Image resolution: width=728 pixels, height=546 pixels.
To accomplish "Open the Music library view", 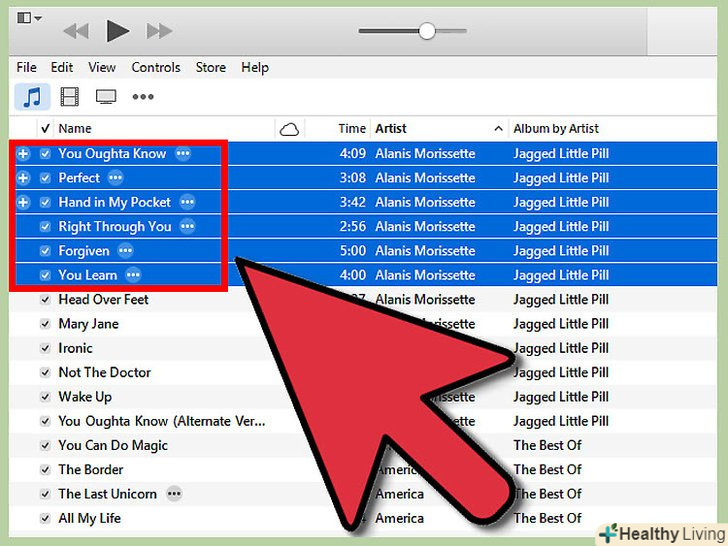I will (x=32, y=97).
